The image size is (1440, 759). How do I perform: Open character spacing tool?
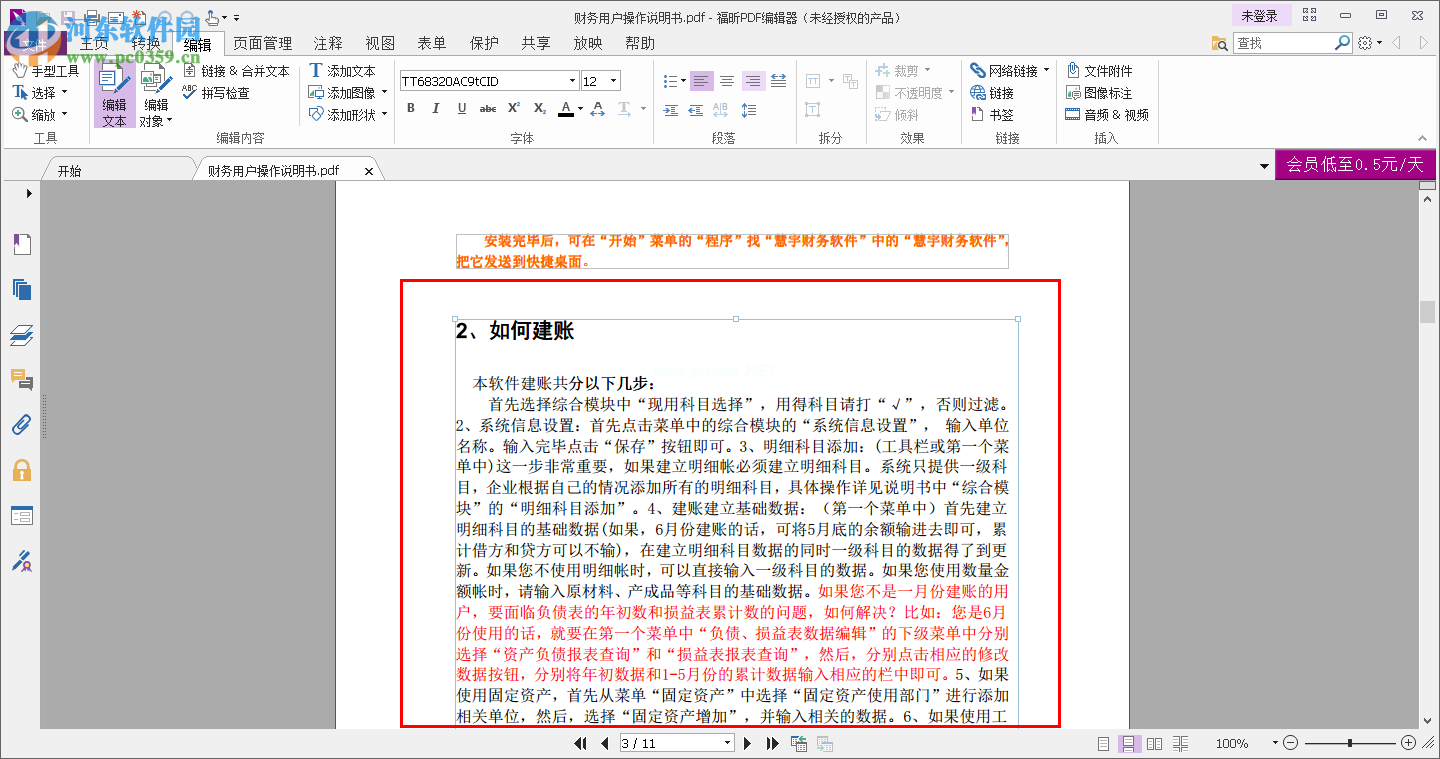coord(598,108)
